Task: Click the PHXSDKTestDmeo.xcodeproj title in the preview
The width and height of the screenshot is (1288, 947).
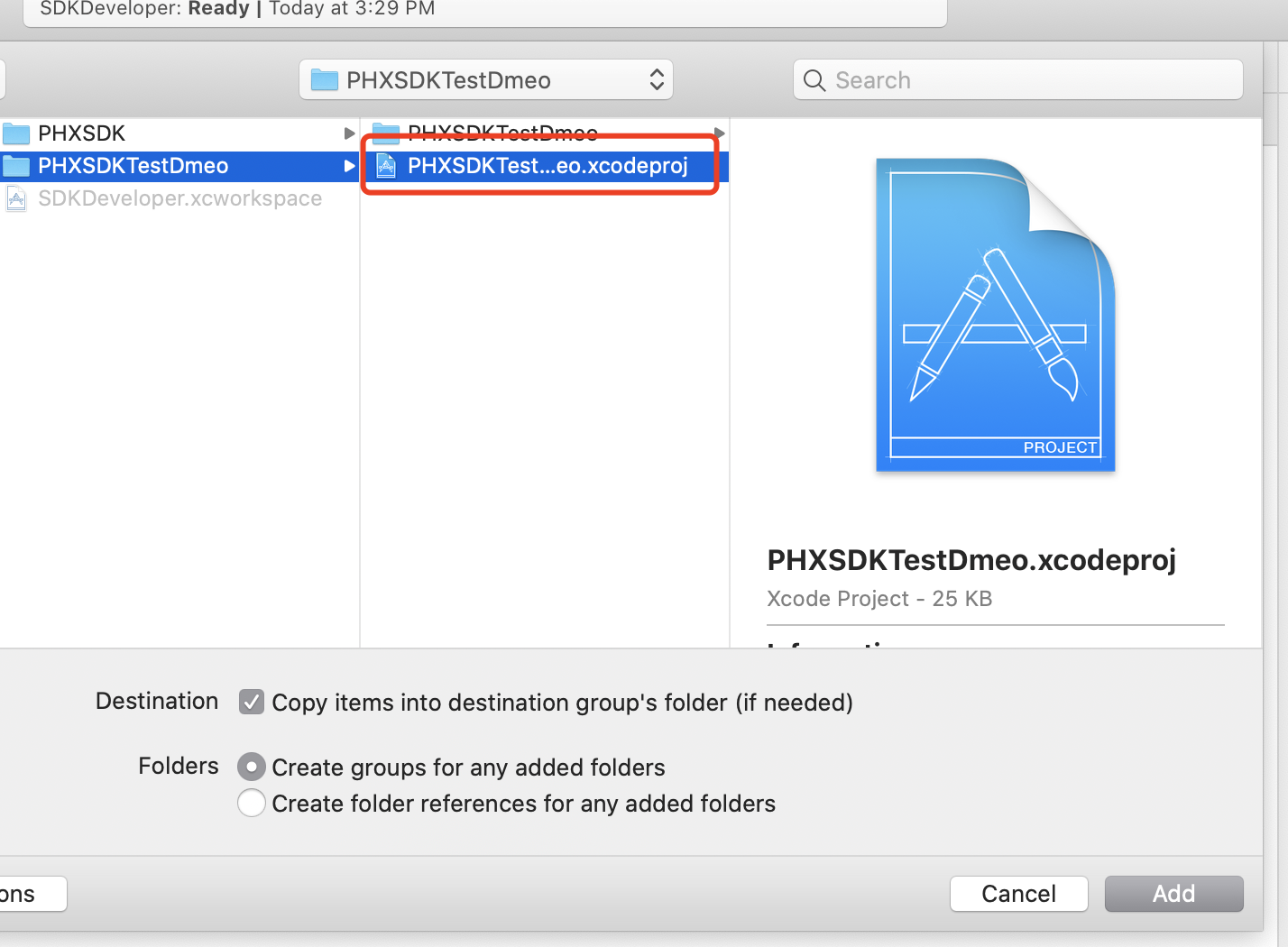Action: point(971,560)
